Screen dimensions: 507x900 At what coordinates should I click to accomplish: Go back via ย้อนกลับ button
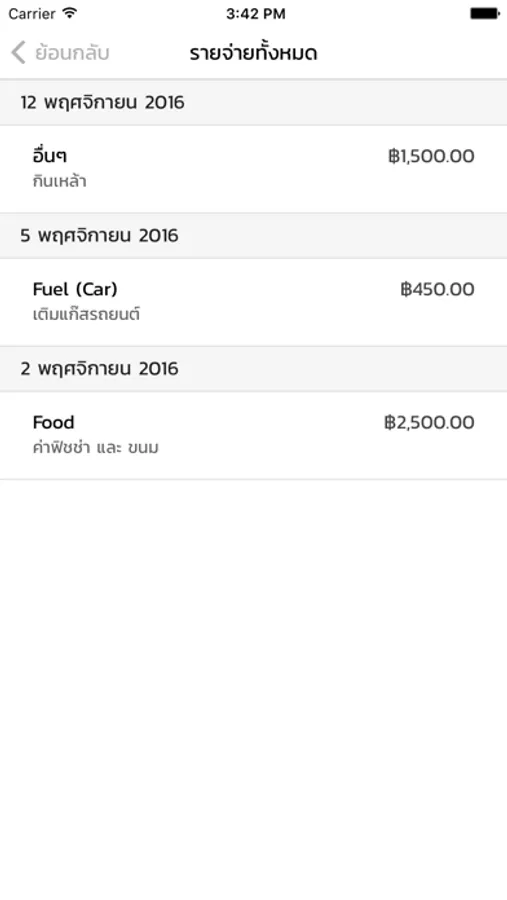60,53
